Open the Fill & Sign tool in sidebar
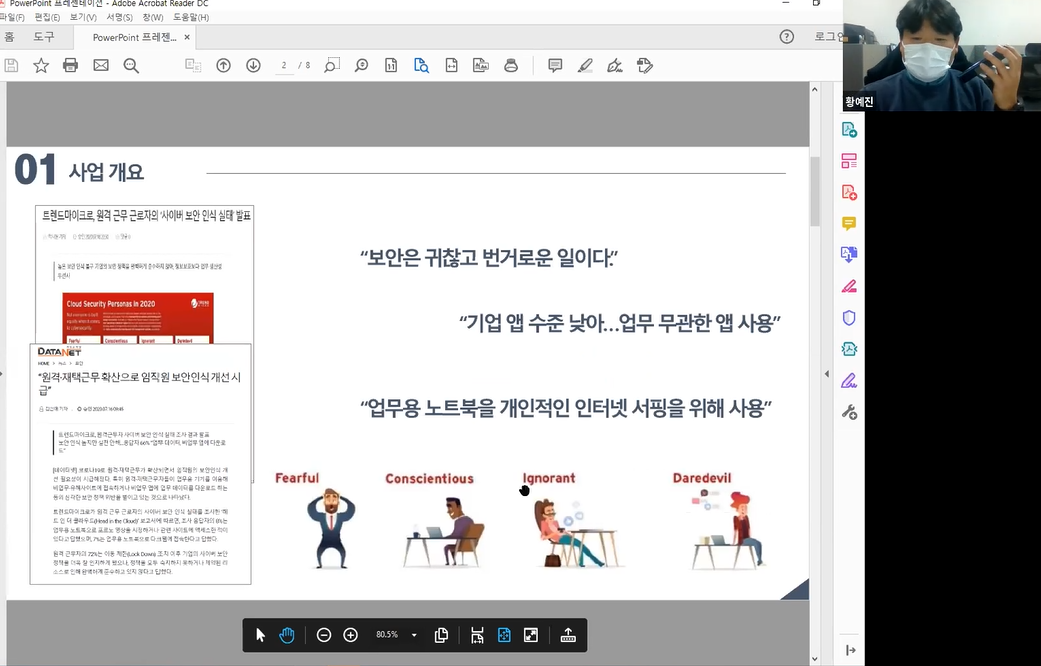Viewport: 1041px width, 666px height. (x=849, y=380)
